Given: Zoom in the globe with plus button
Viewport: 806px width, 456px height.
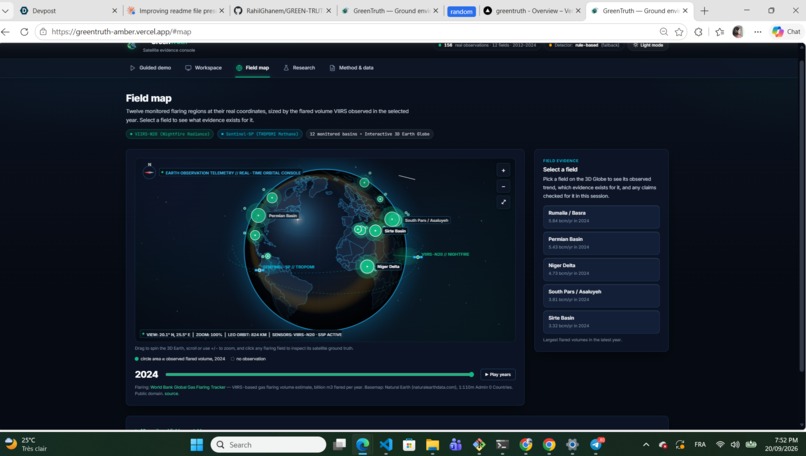Looking at the screenshot, I should (x=503, y=170).
